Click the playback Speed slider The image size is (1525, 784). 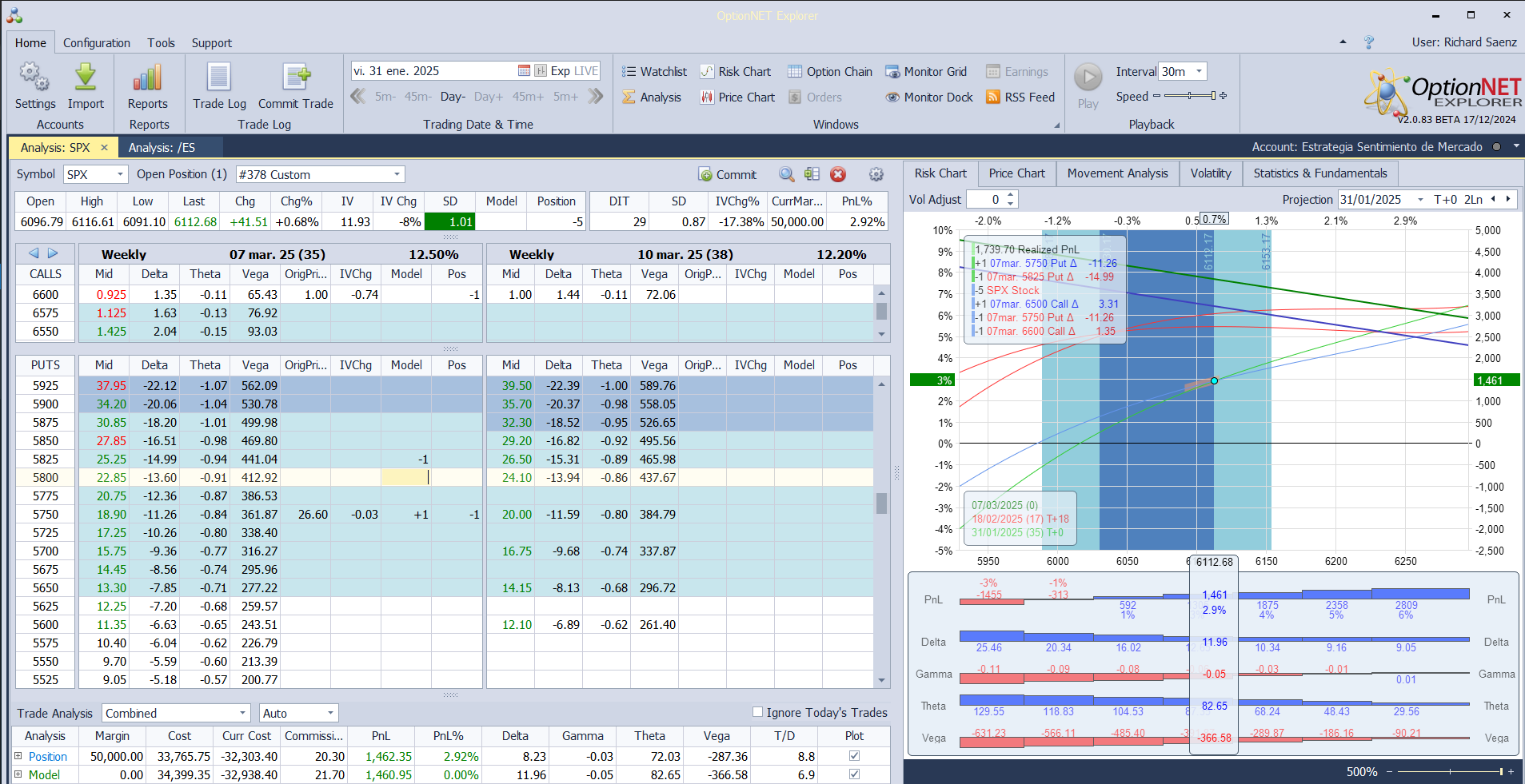[1190, 96]
